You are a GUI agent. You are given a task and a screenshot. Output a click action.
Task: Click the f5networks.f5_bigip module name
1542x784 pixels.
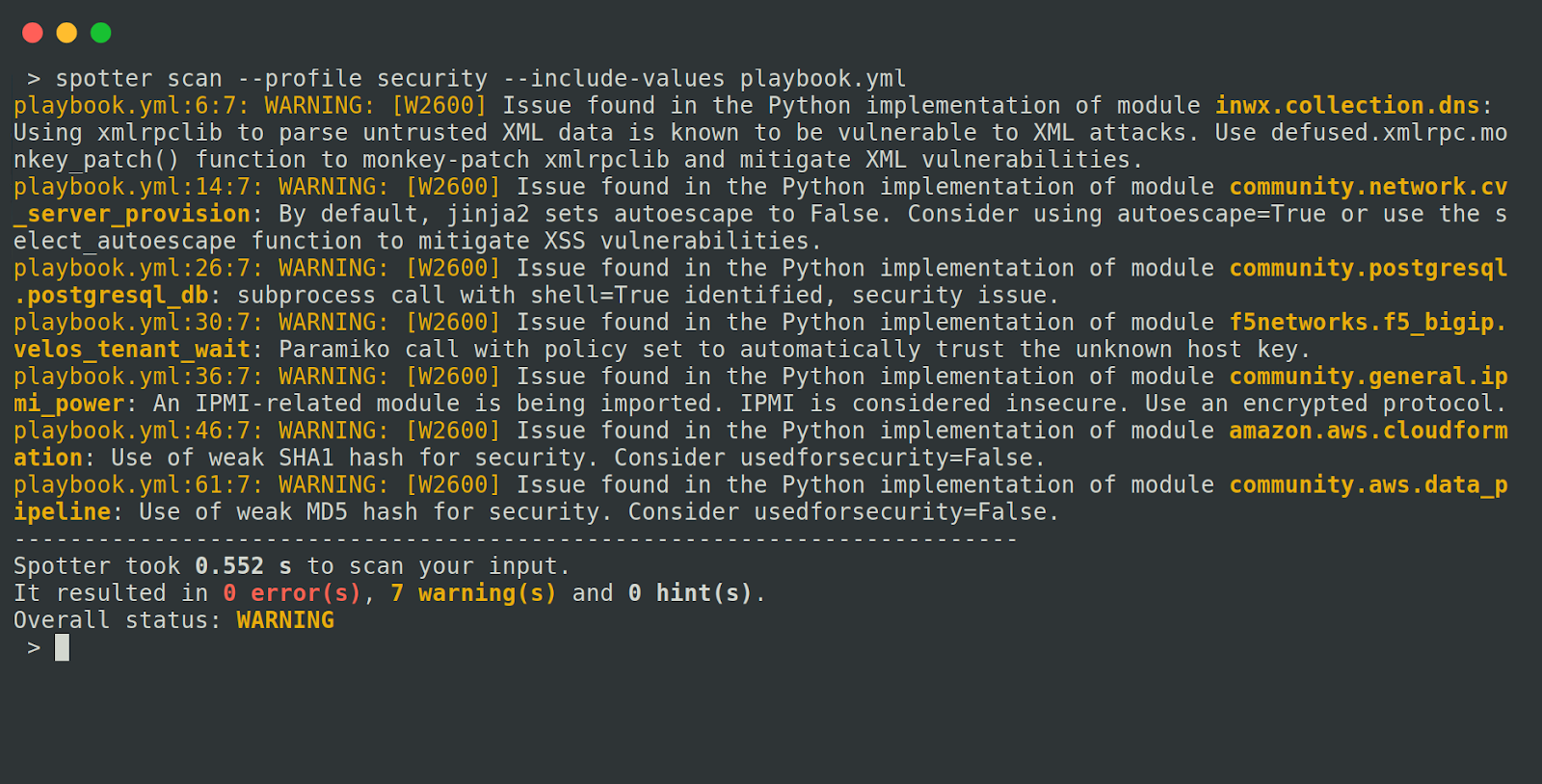[x=1367, y=322]
